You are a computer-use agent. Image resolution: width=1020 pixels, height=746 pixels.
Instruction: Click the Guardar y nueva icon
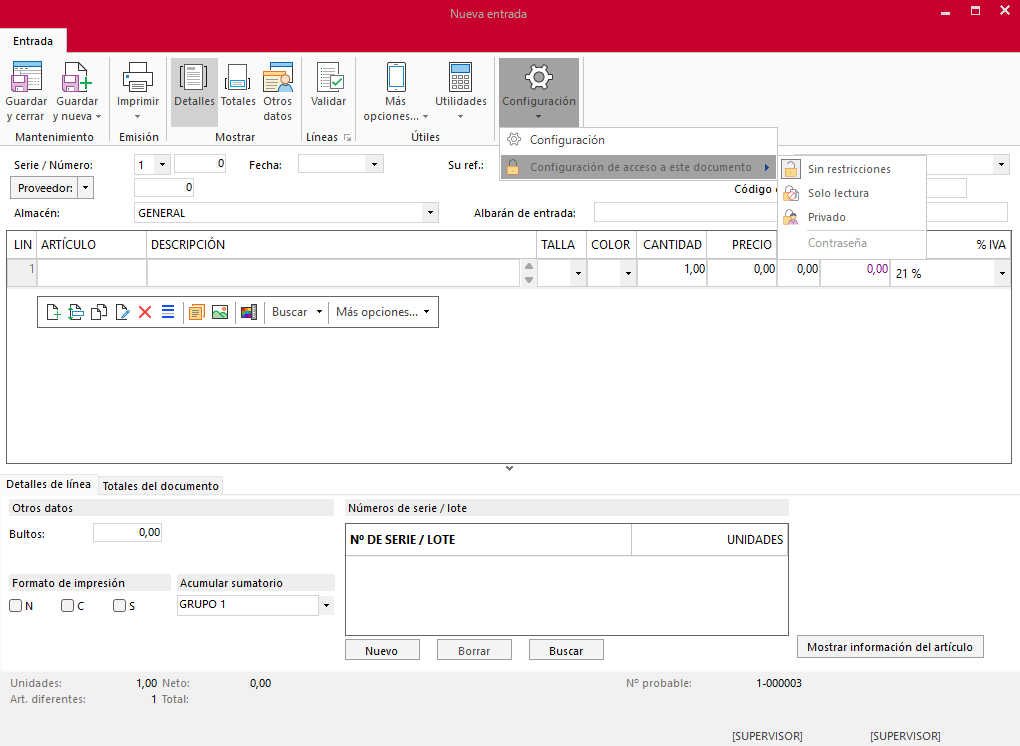point(77,77)
